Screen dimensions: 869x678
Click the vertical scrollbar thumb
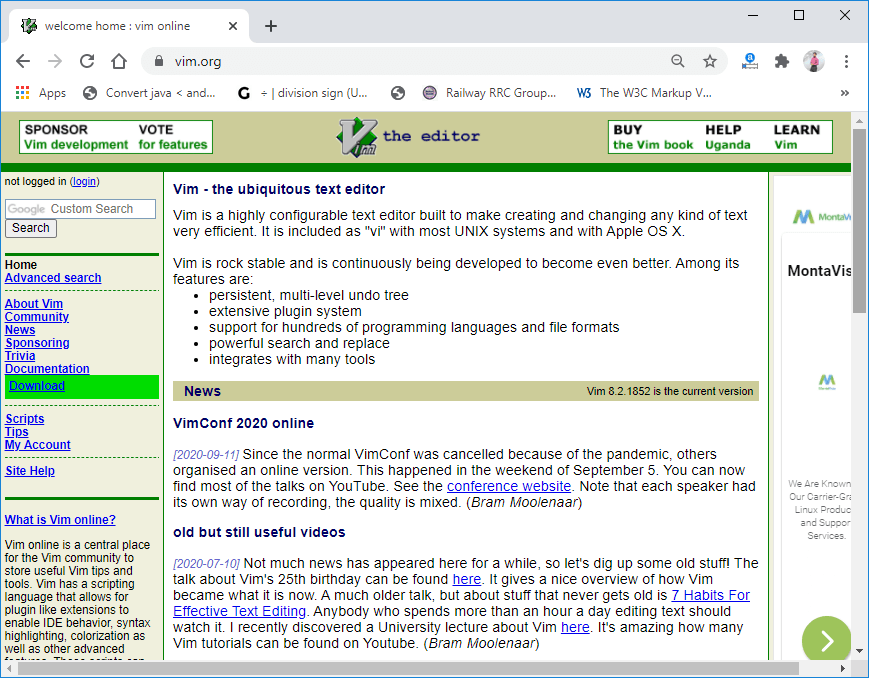tap(859, 221)
